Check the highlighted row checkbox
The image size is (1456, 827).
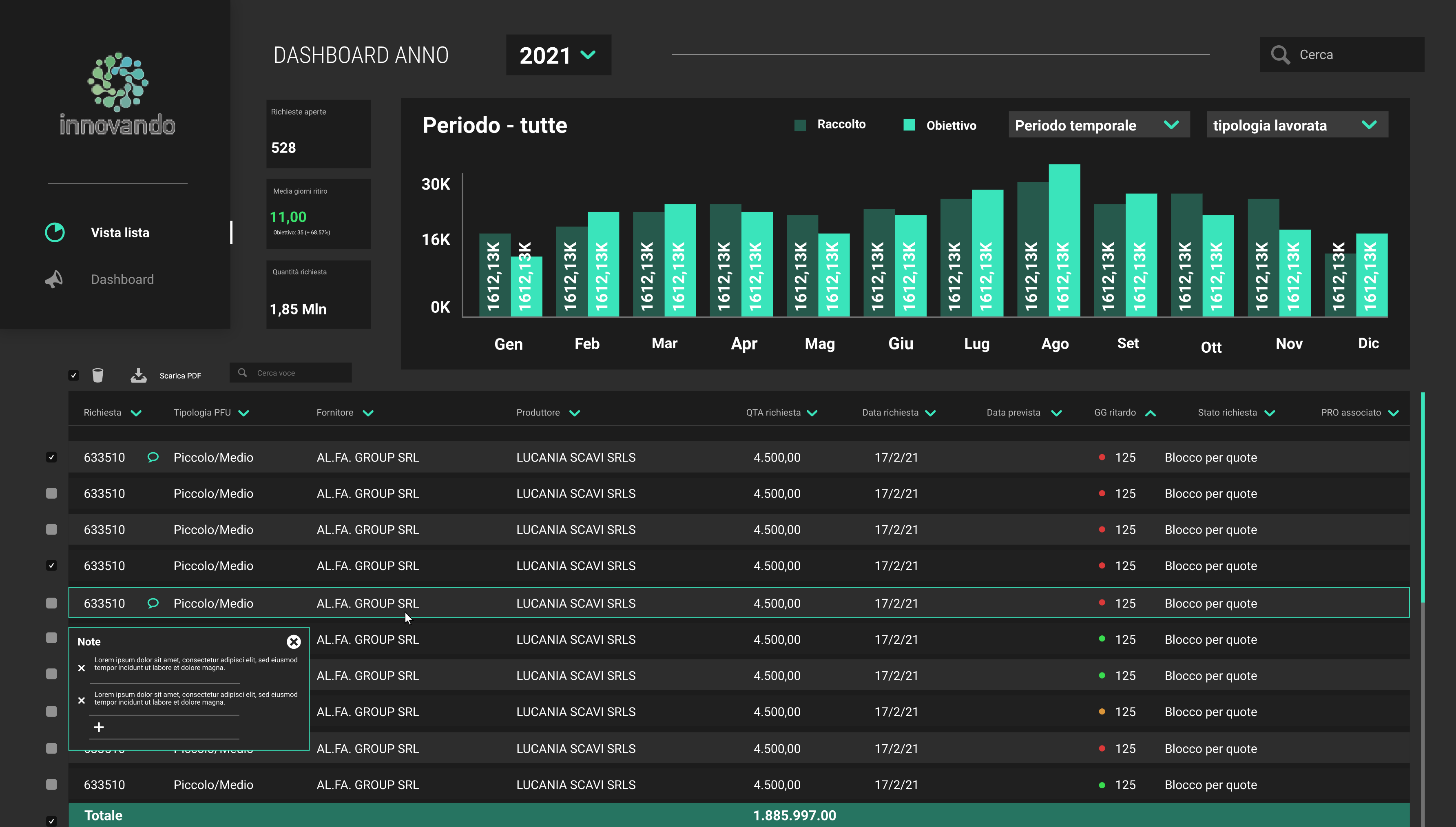coord(52,603)
